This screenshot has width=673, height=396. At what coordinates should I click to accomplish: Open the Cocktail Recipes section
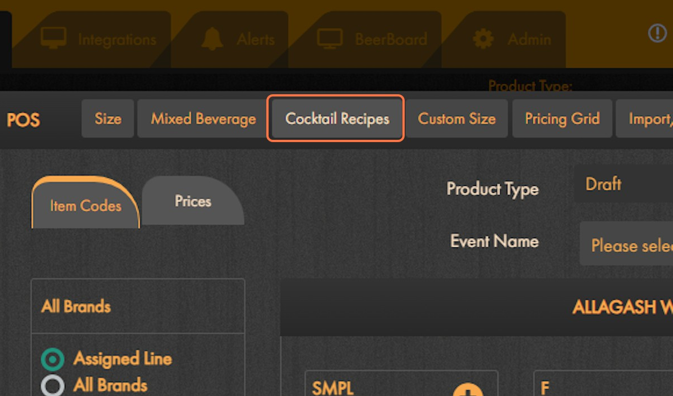click(x=337, y=118)
